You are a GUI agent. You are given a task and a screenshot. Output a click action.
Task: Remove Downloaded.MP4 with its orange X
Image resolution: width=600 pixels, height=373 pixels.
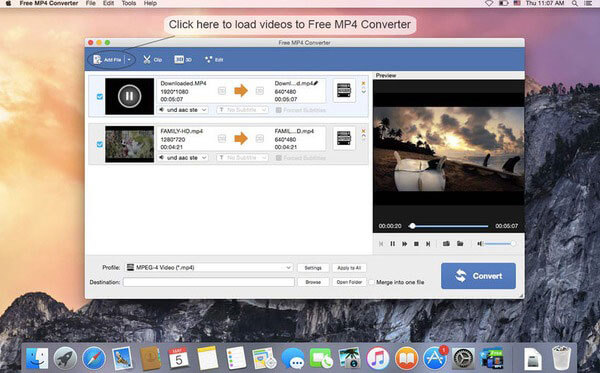pos(364,83)
